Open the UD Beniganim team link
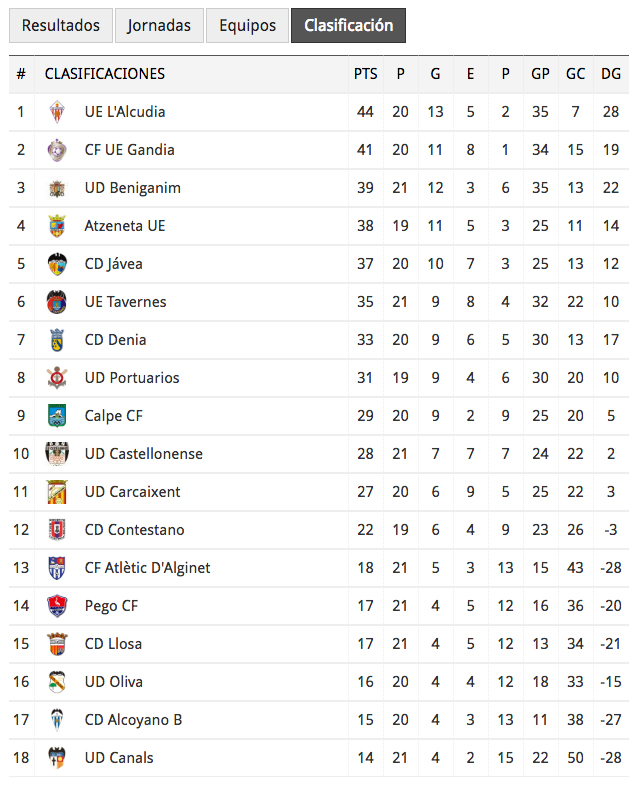Viewport: 641px width, 794px height. [133, 188]
